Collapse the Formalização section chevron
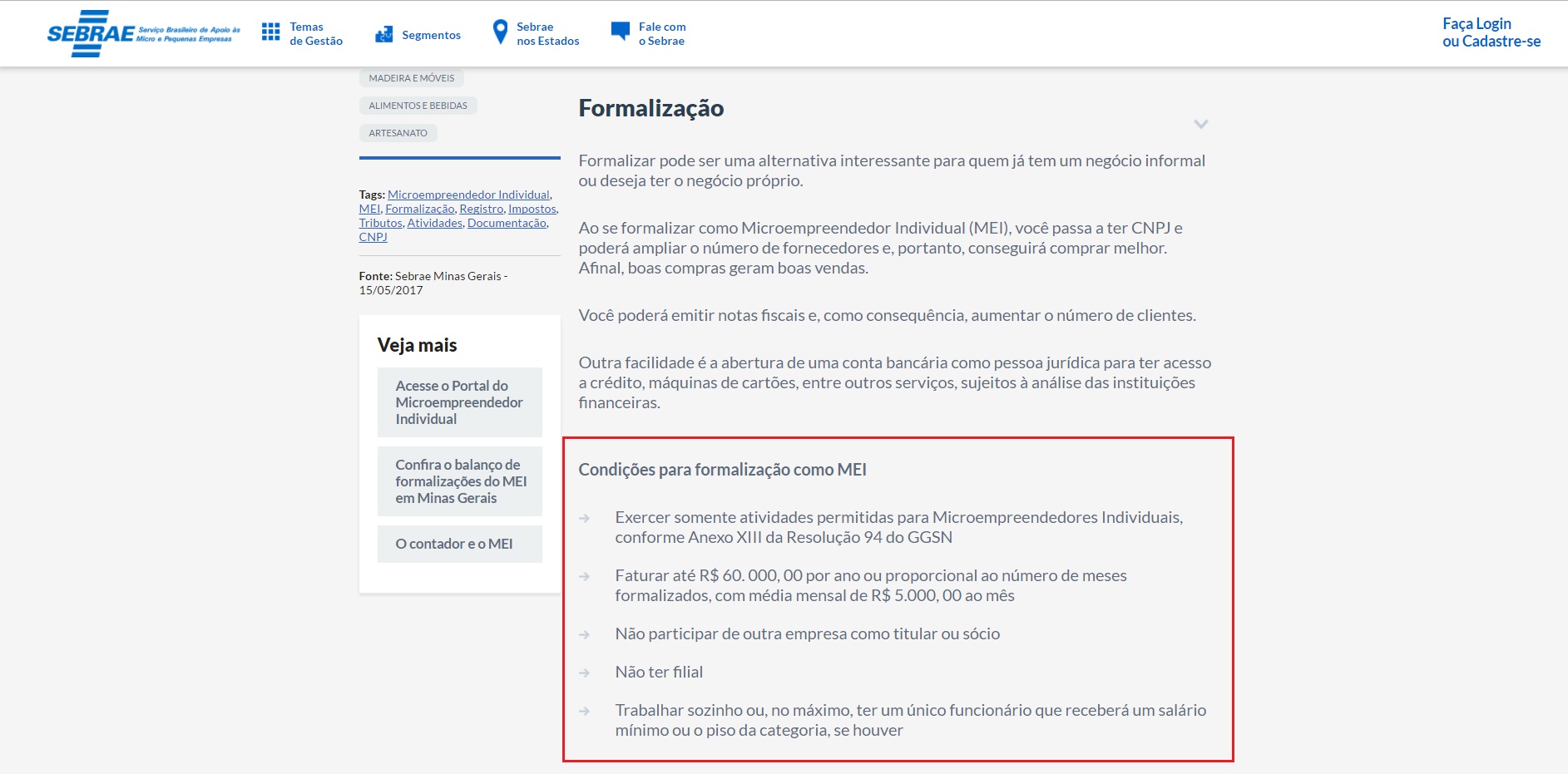The image size is (1568, 774). 1200,124
